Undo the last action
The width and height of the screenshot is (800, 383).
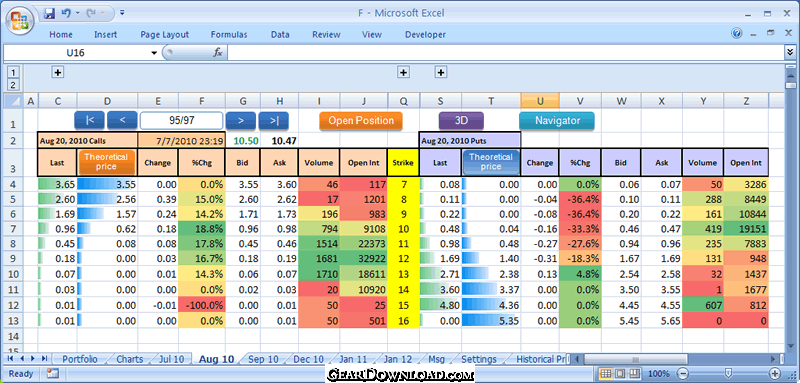(66, 13)
